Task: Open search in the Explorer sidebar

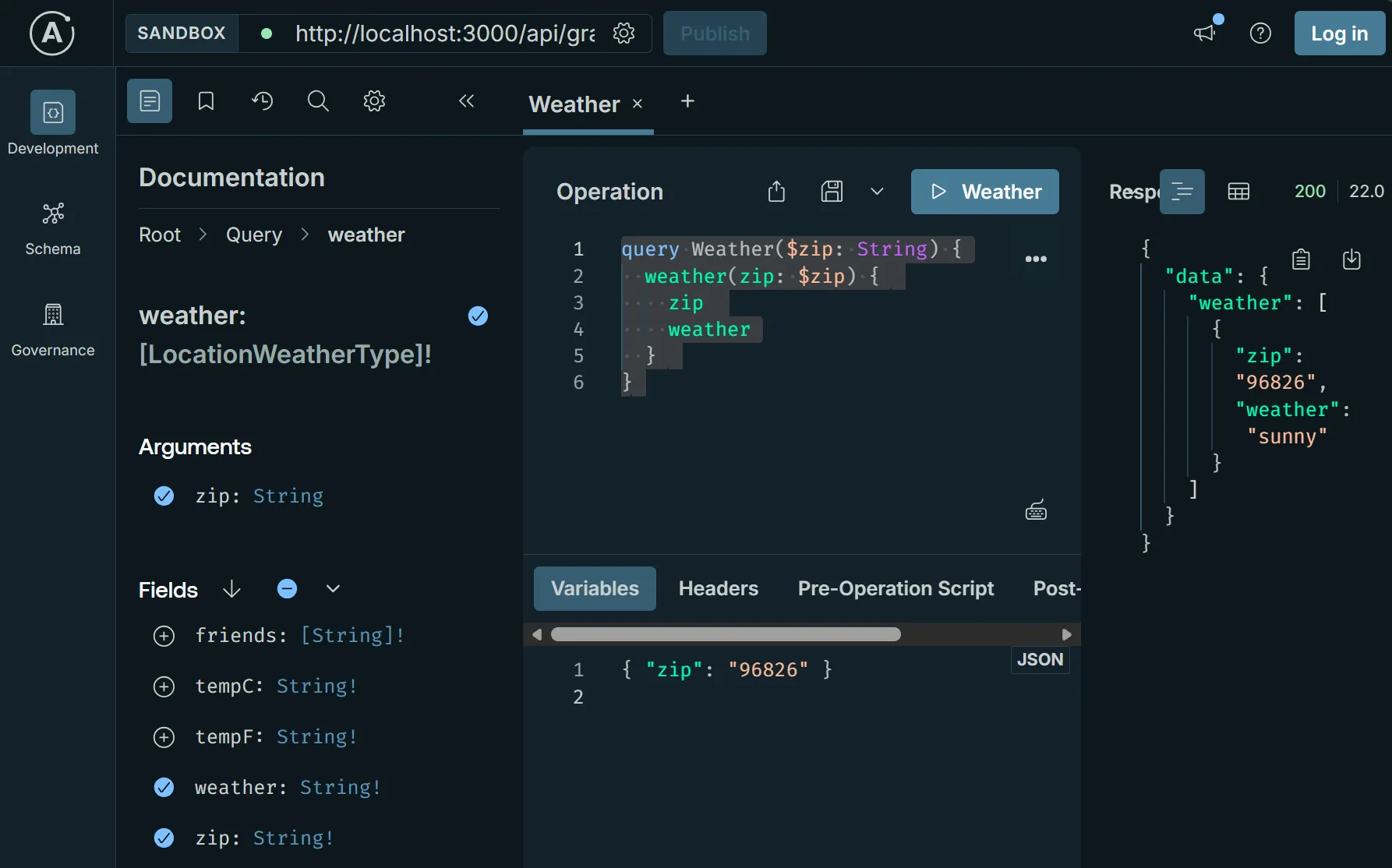Action: pyautogui.click(x=317, y=101)
